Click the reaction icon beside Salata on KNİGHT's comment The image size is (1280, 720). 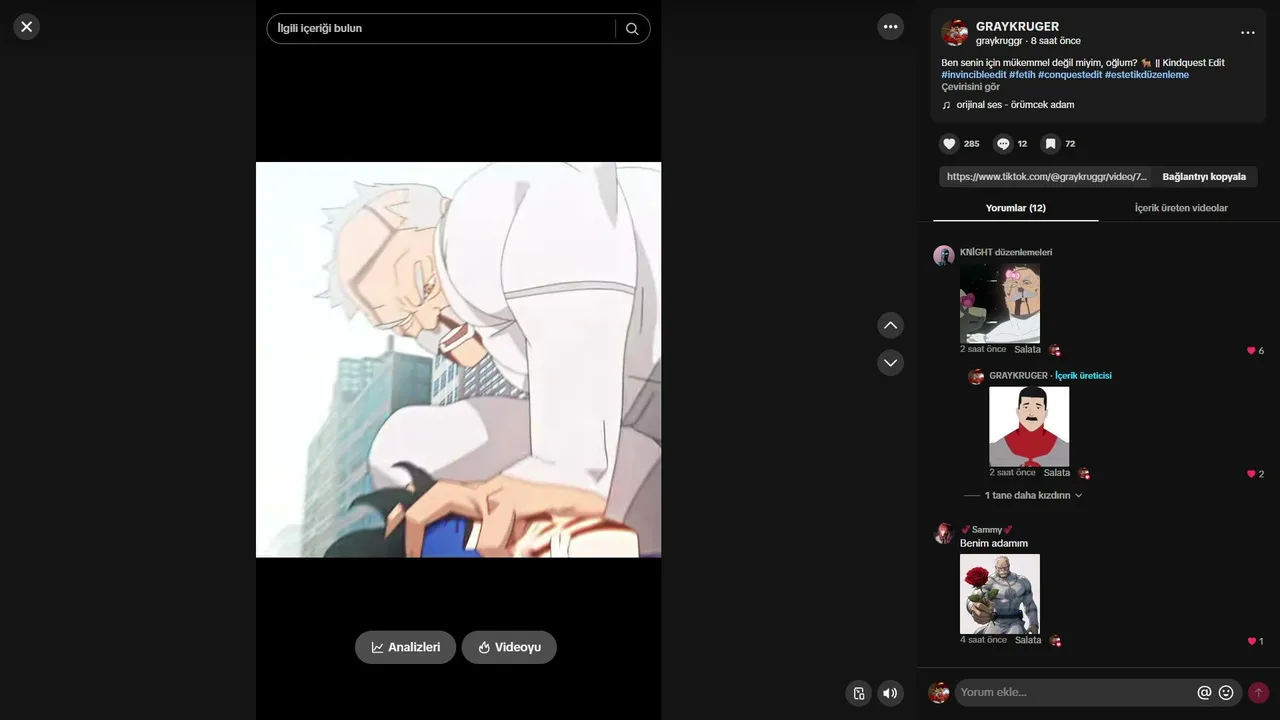coord(1055,350)
